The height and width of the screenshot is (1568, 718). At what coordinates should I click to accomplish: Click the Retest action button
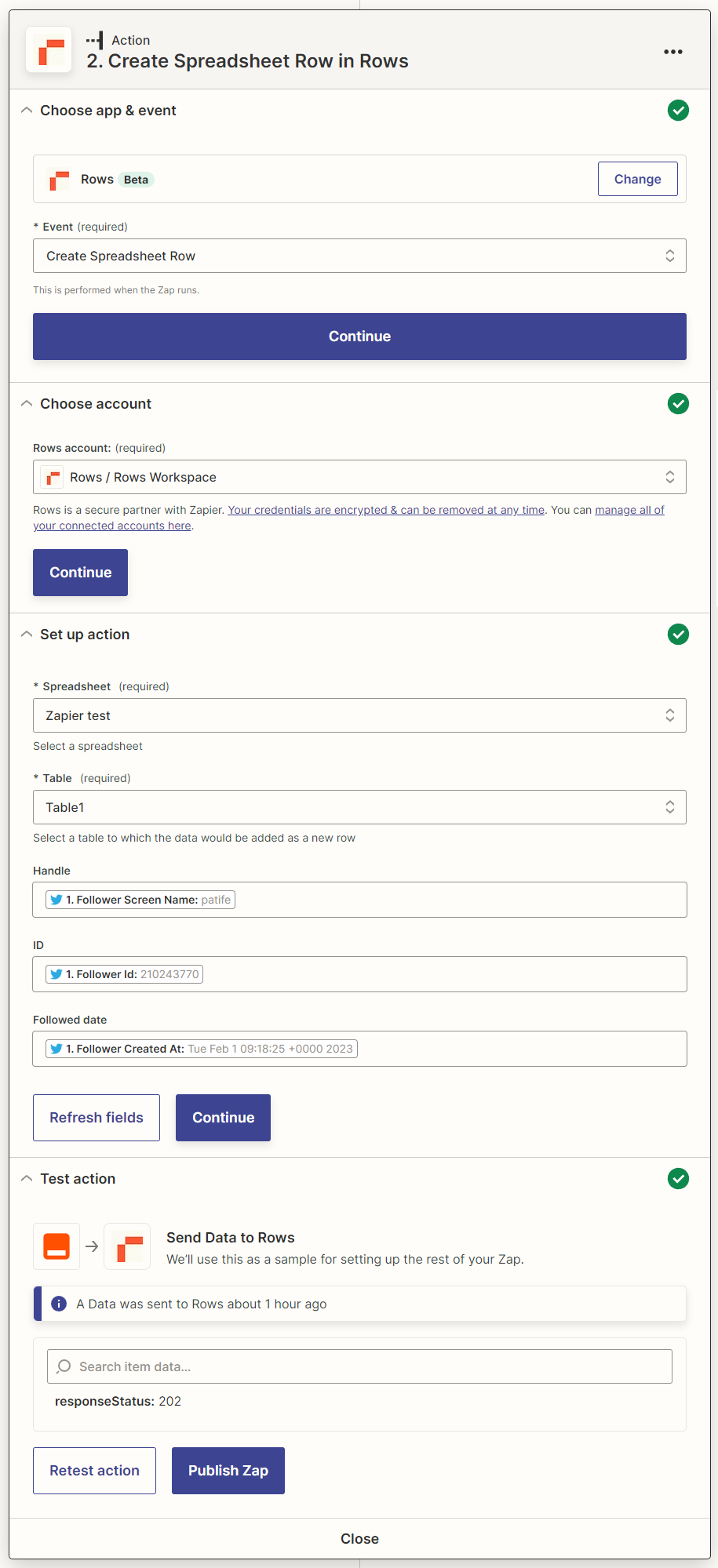click(x=94, y=1471)
